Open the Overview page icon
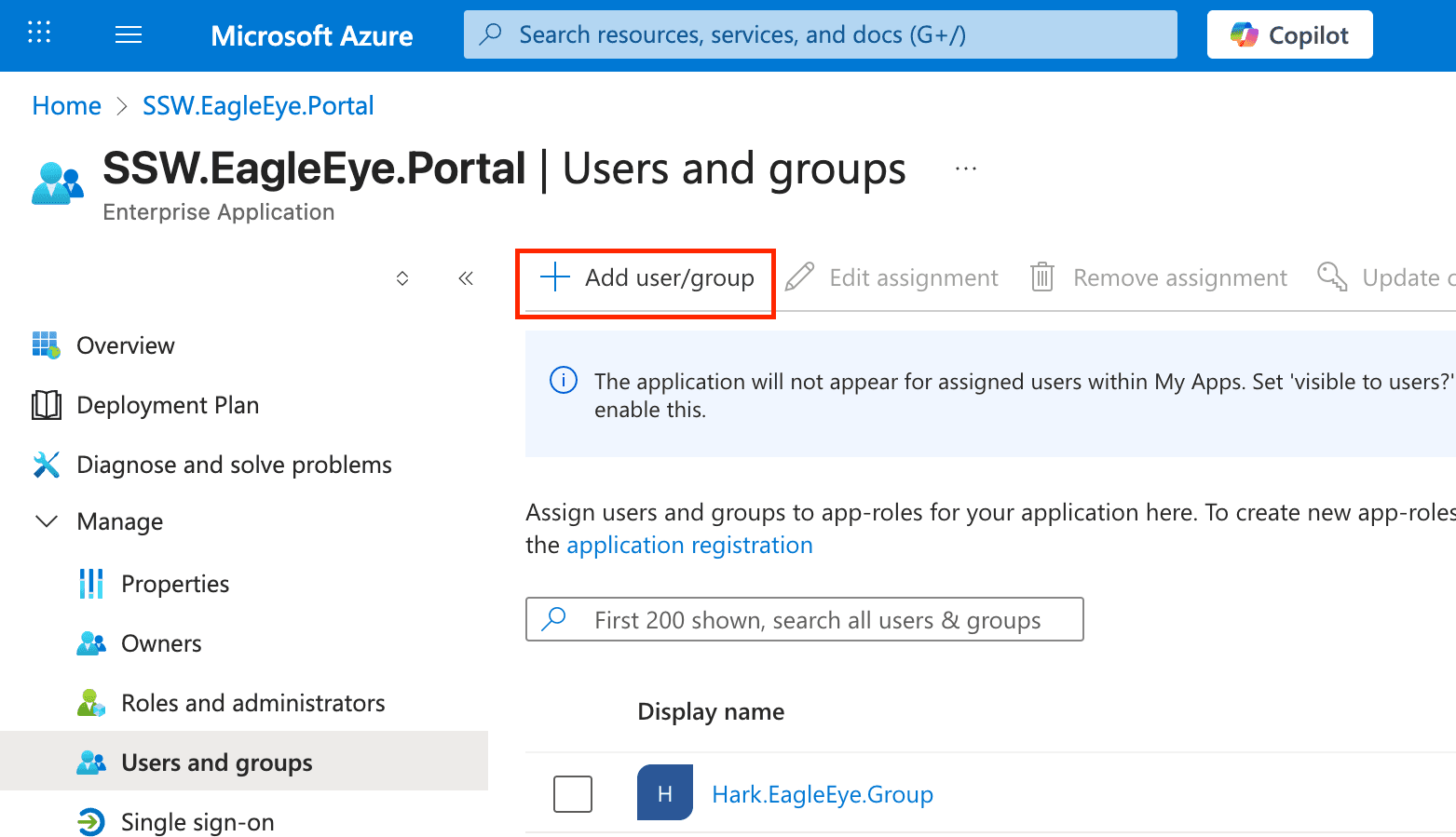This screenshot has height=837, width=1456. tap(45, 344)
